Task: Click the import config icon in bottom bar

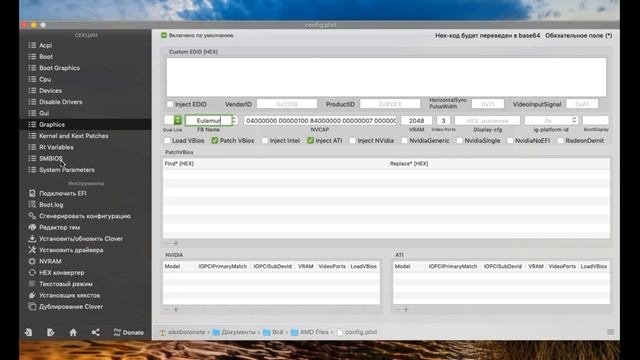Action: pos(28,332)
